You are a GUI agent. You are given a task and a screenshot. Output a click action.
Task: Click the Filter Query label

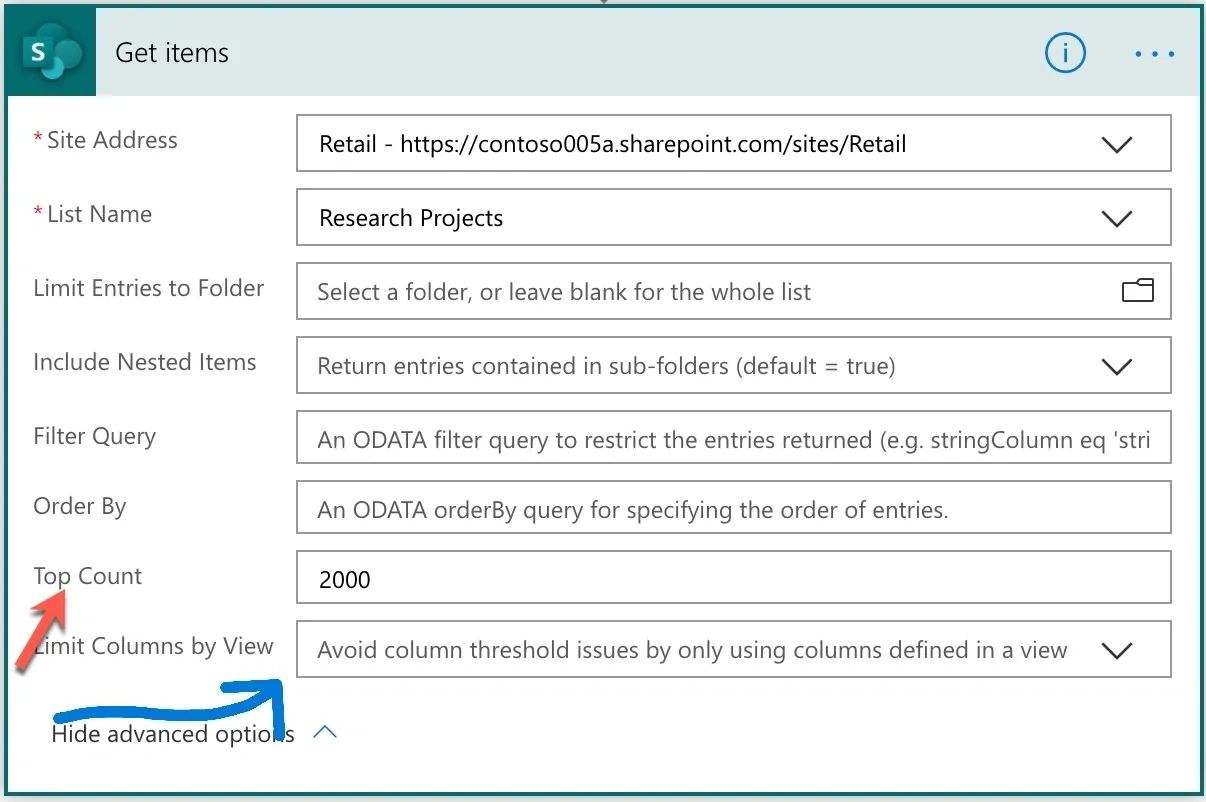pos(95,436)
